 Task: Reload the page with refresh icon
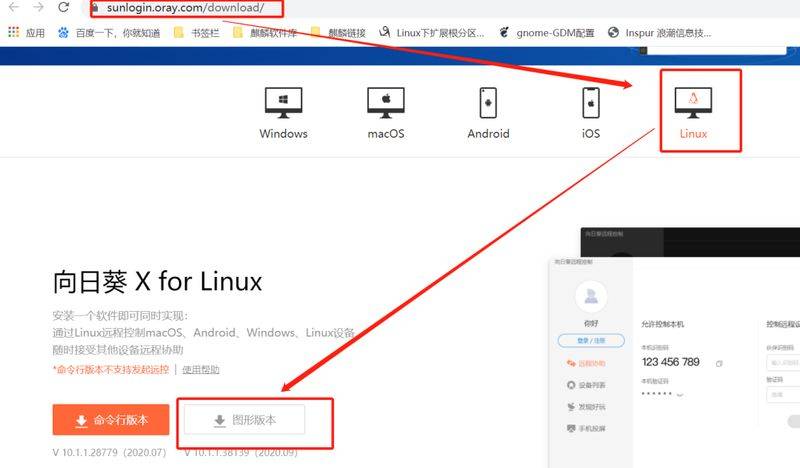(63, 7)
